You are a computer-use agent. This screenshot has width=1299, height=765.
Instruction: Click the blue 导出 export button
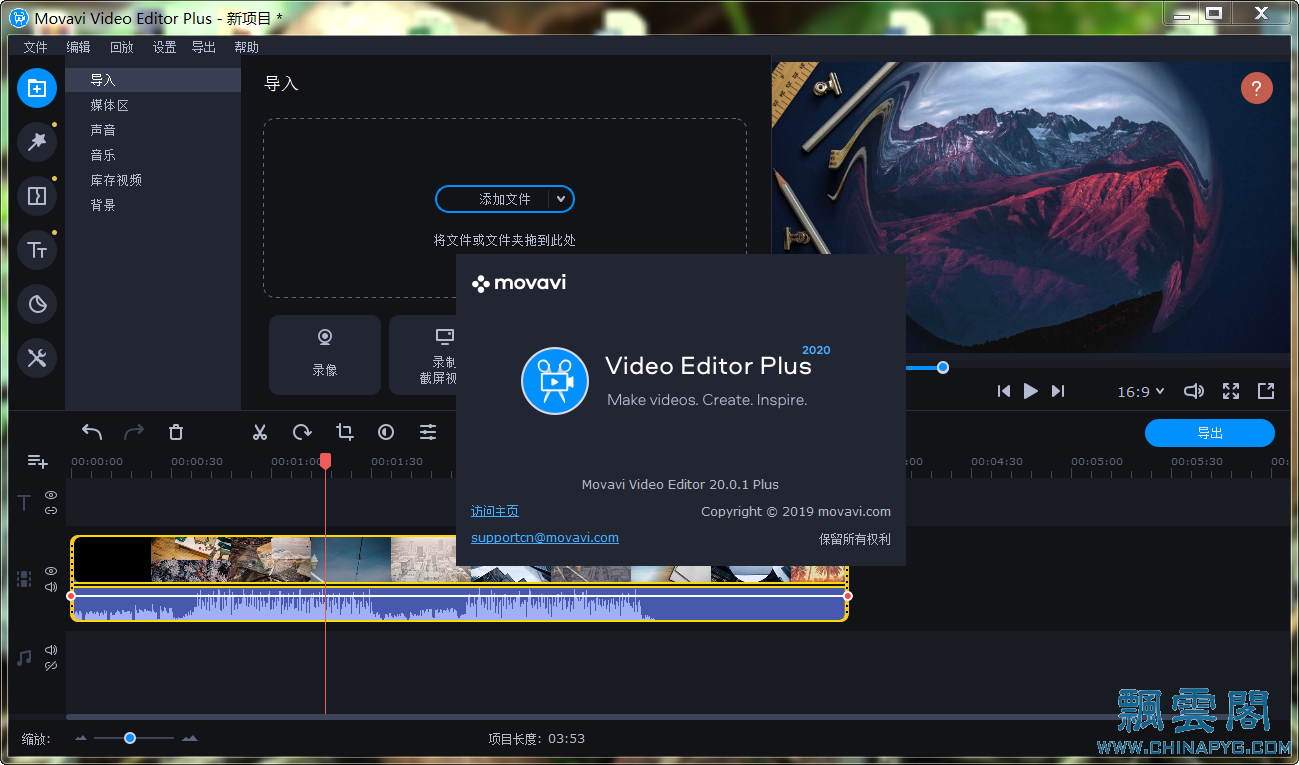click(x=1210, y=433)
